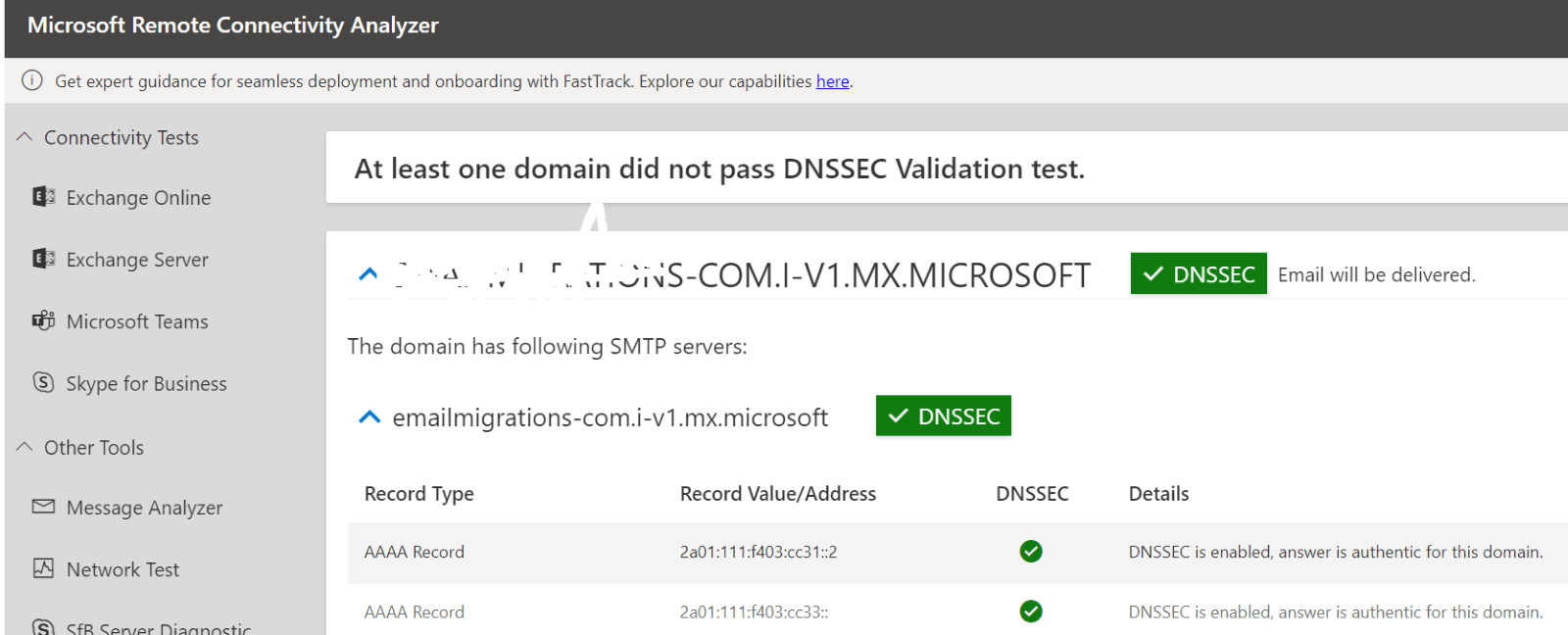Open Exchange Server tests
The width and height of the screenshot is (1568, 635).
point(137,260)
